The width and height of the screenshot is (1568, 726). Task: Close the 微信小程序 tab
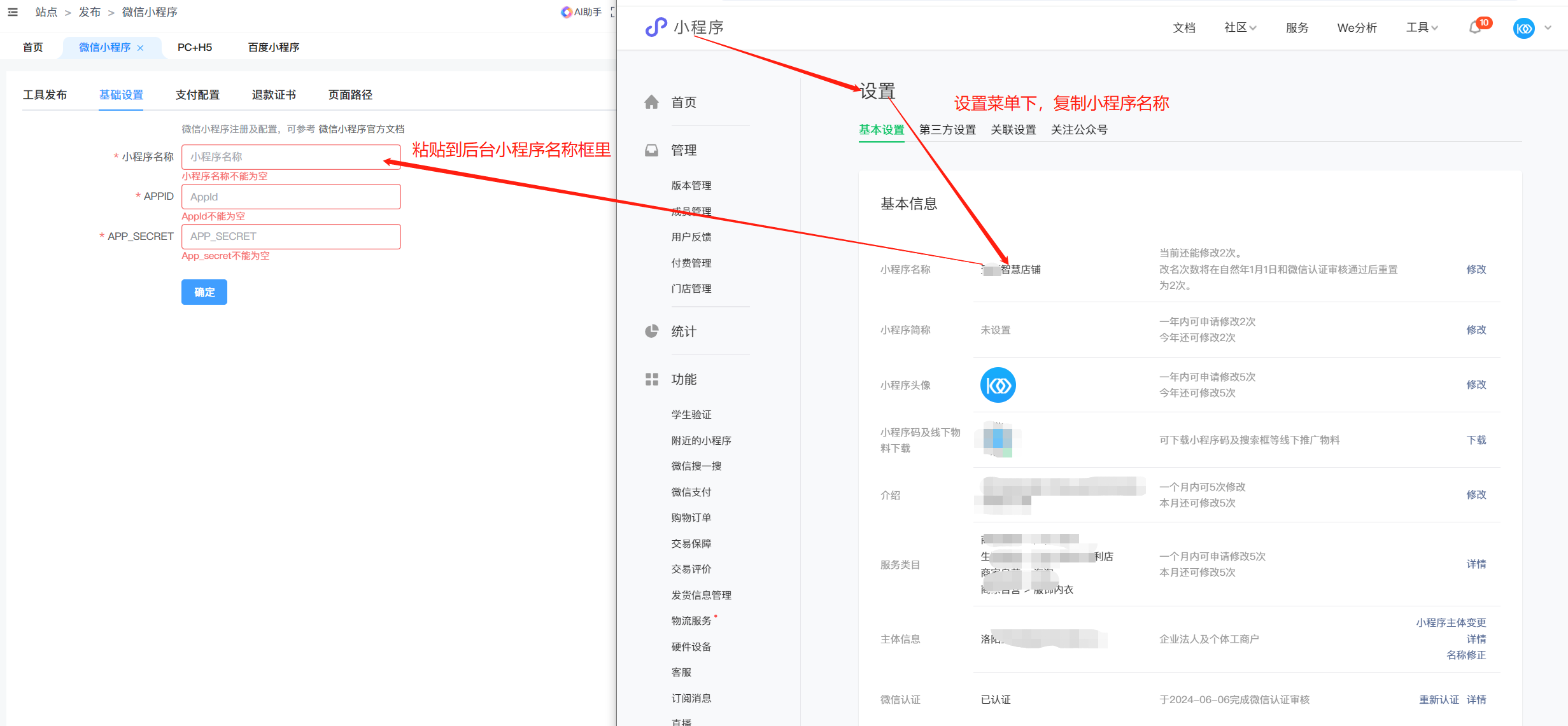pos(141,48)
